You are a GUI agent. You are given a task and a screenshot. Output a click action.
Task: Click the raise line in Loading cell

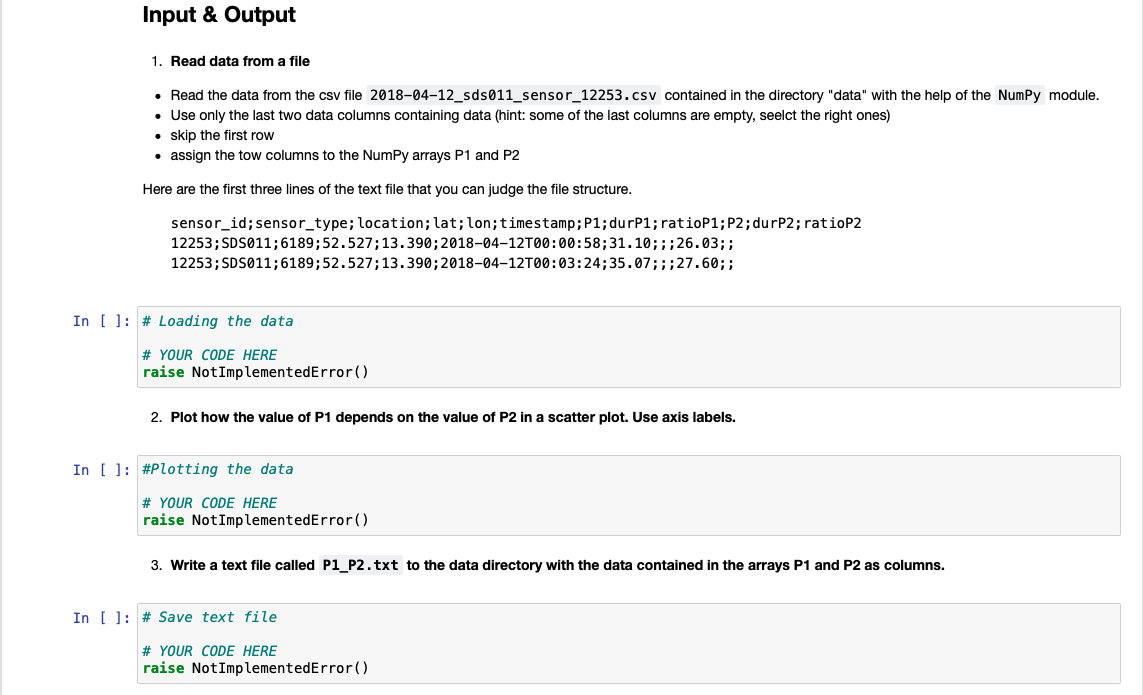pyautogui.click(x=255, y=372)
